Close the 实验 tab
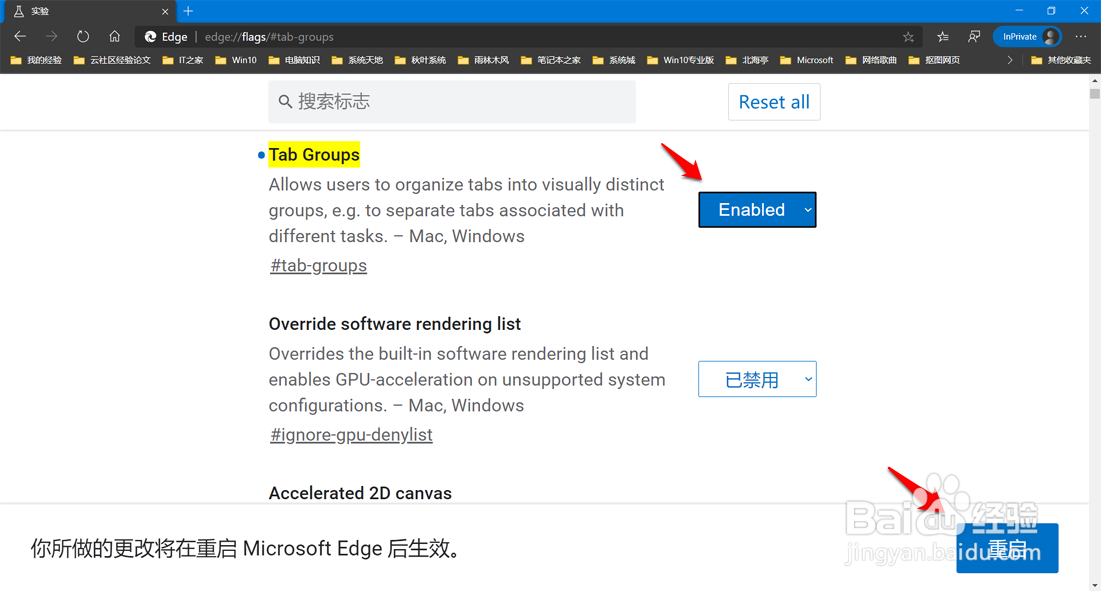The height and width of the screenshot is (591, 1101). click(x=165, y=11)
